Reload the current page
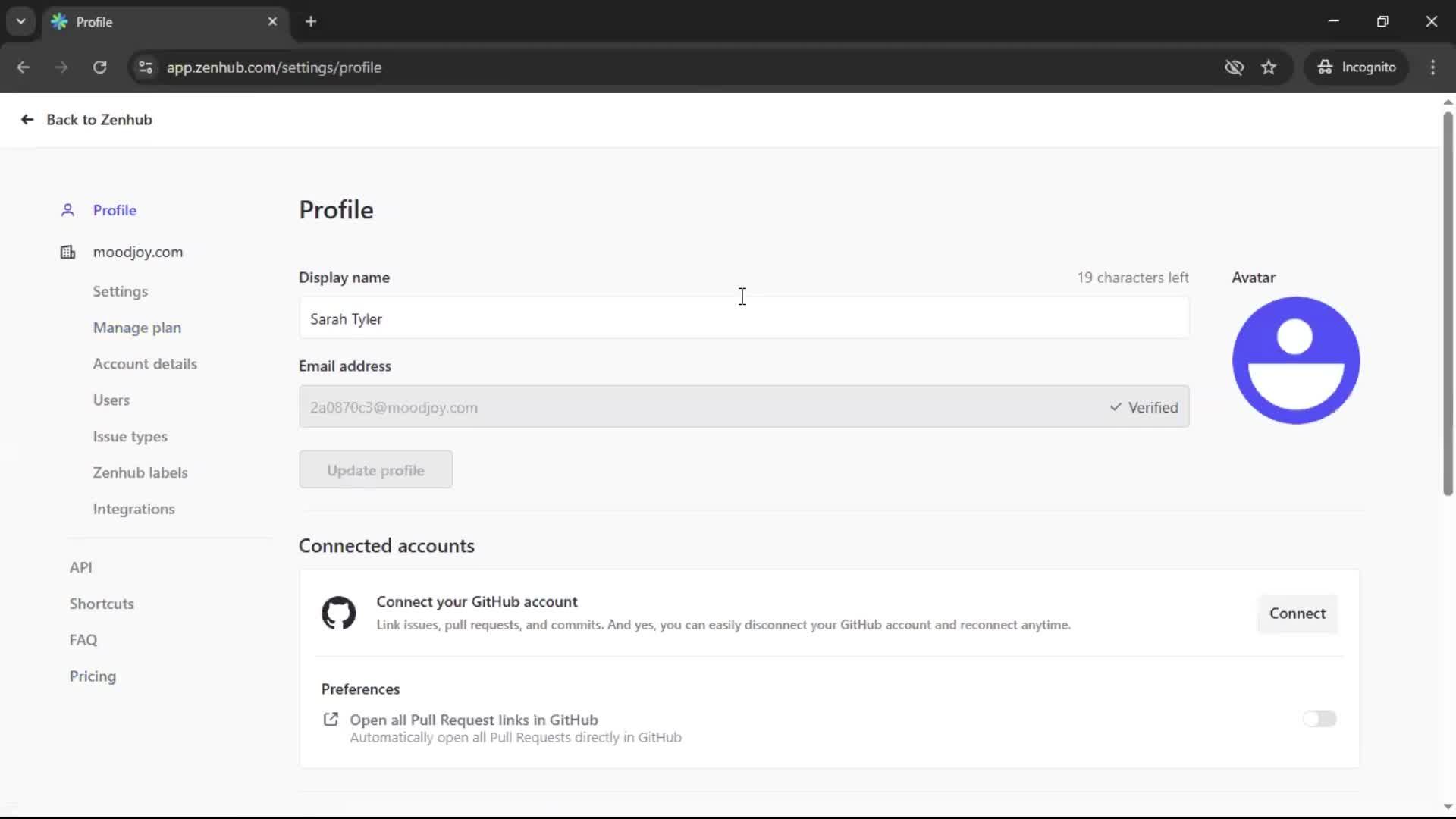 click(x=99, y=67)
